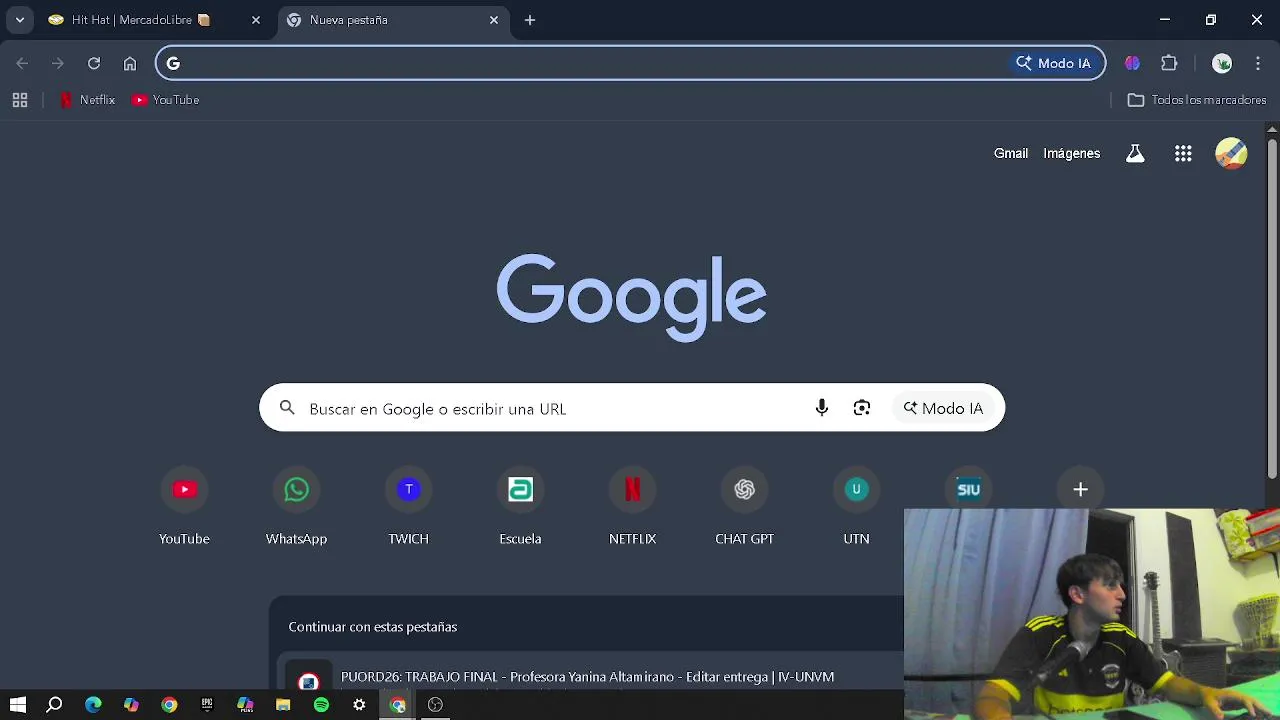The image size is (1280, 720).
Task: Open File Explorer from taskbar
Action: [x=283, y=705]
